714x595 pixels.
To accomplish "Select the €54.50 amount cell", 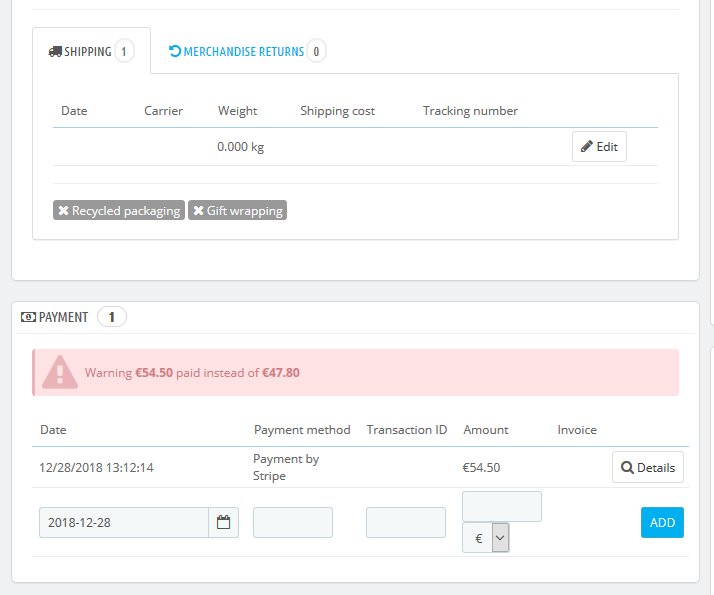I will pyautogui.click(x=481, y=468).
